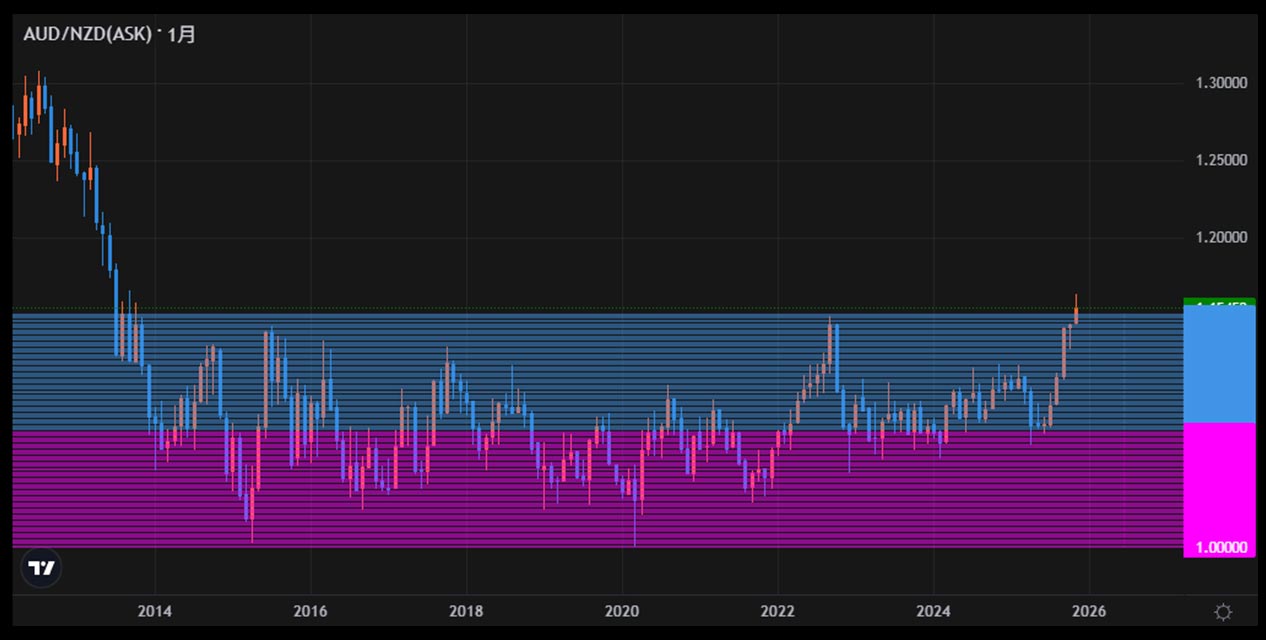Click the 2024 time axis label
Image resolution: width=1266 pixels, height=640 pixels.
tap(933, 611)
